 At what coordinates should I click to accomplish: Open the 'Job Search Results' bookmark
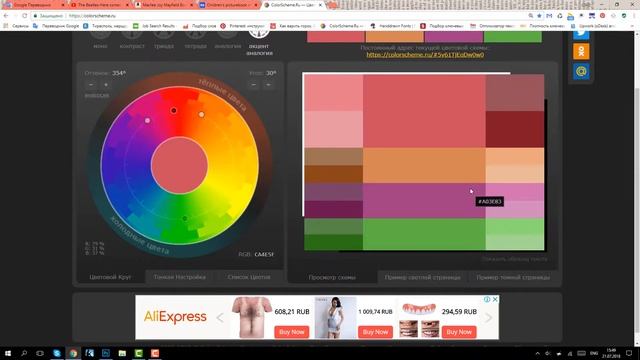[x=154, y=26]
